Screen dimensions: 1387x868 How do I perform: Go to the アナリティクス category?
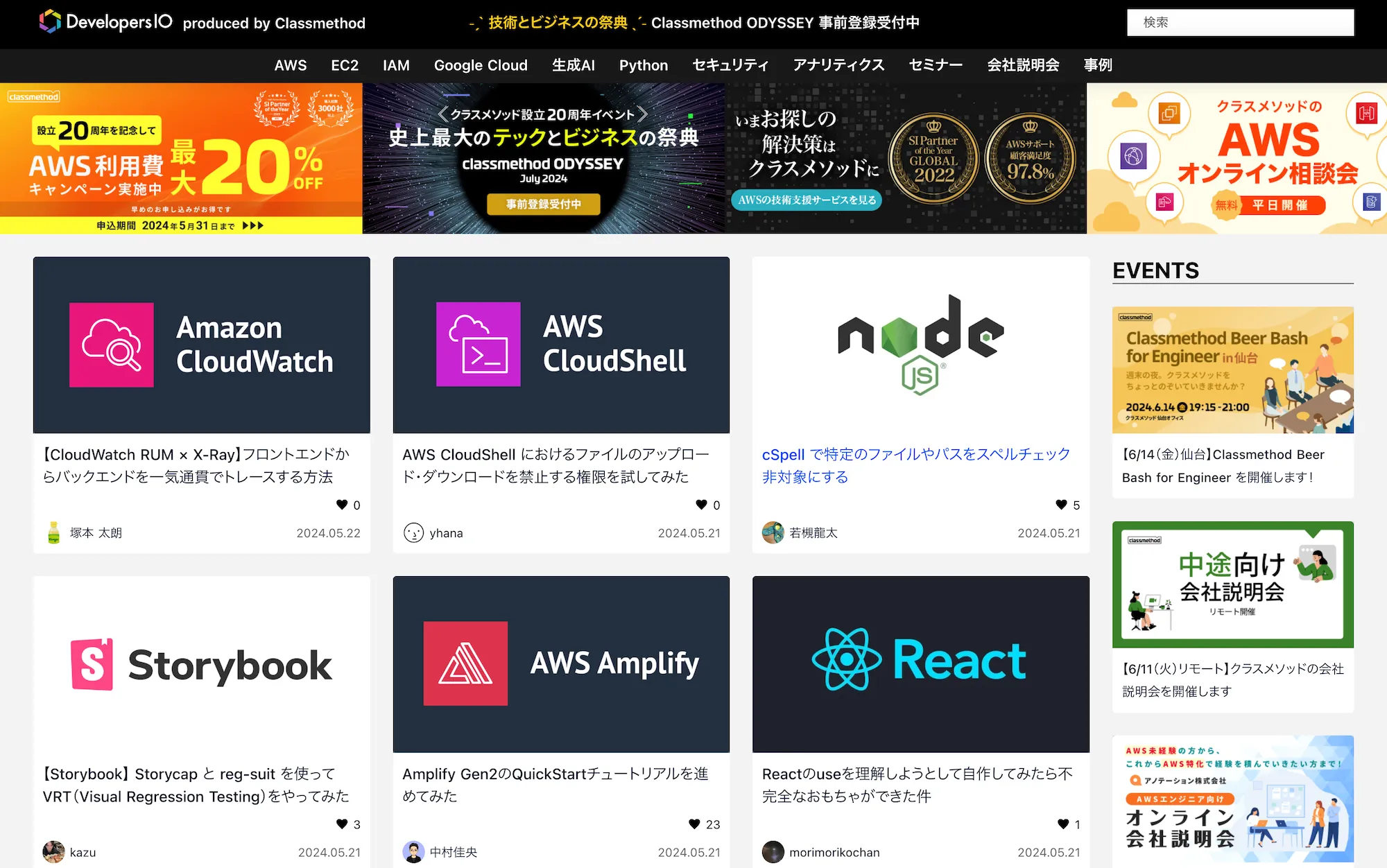tap(838, 65)
